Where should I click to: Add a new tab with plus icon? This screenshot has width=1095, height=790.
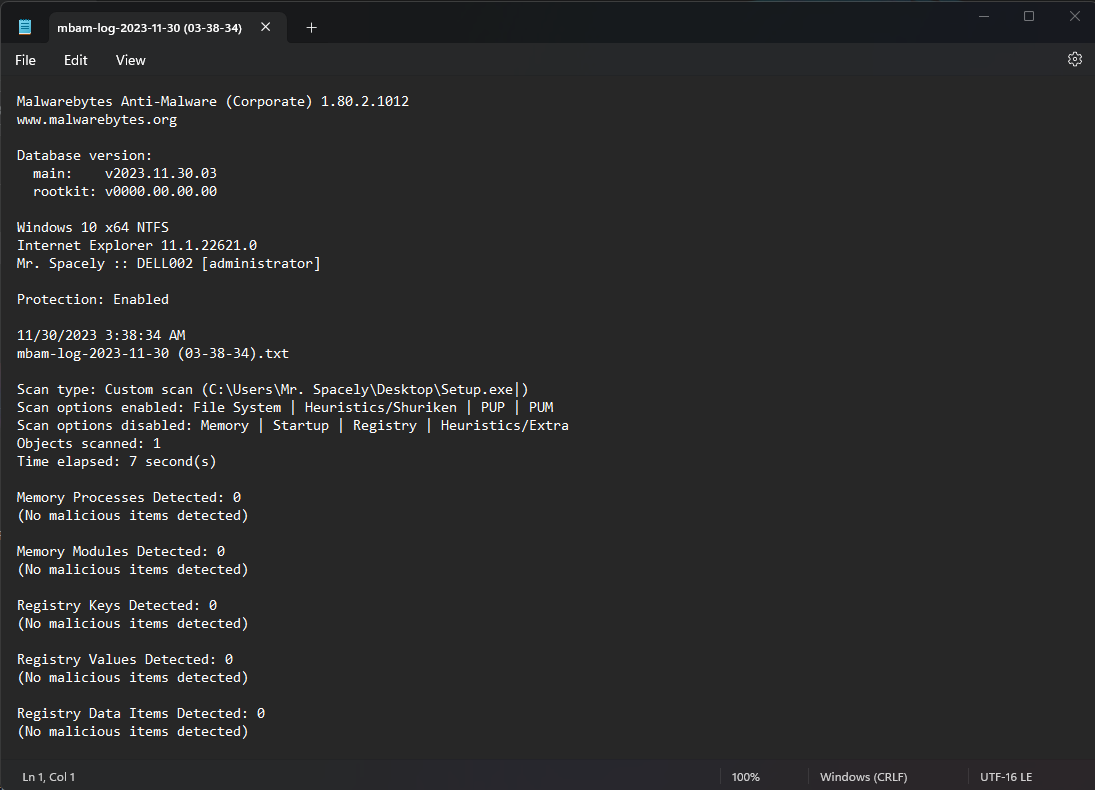tap(311, 28)
